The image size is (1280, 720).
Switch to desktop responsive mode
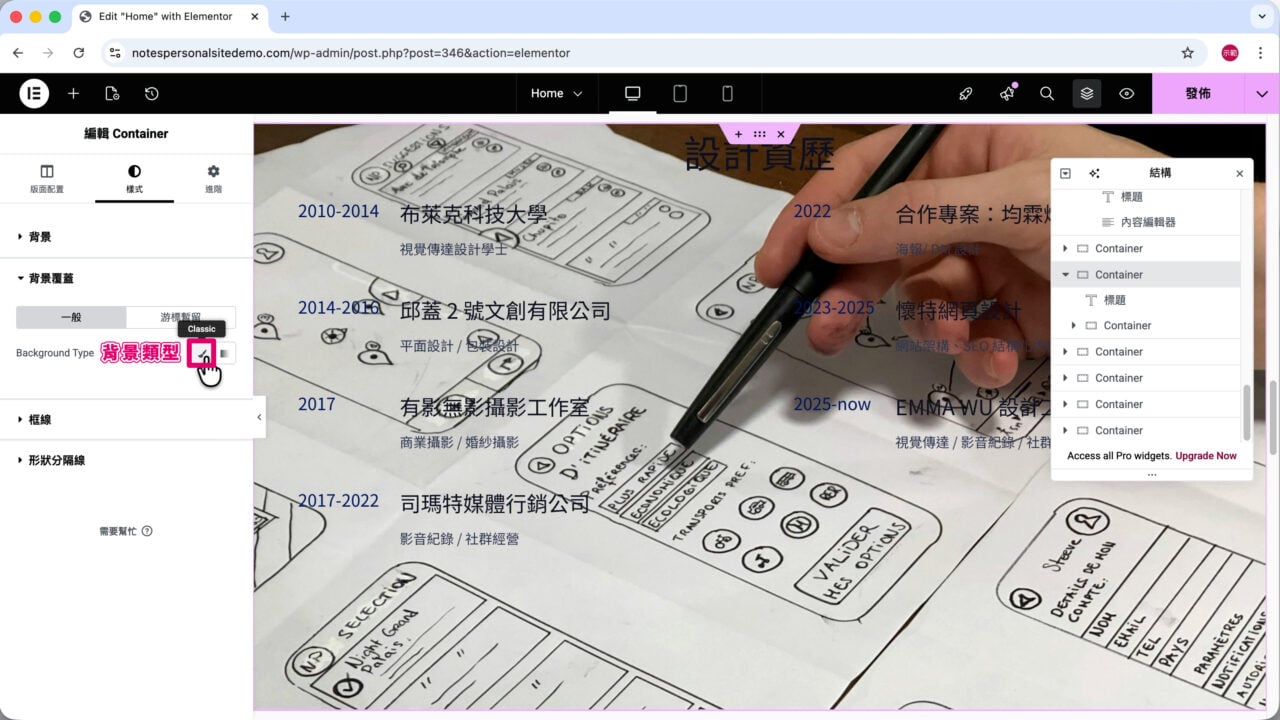click(632, 93)
